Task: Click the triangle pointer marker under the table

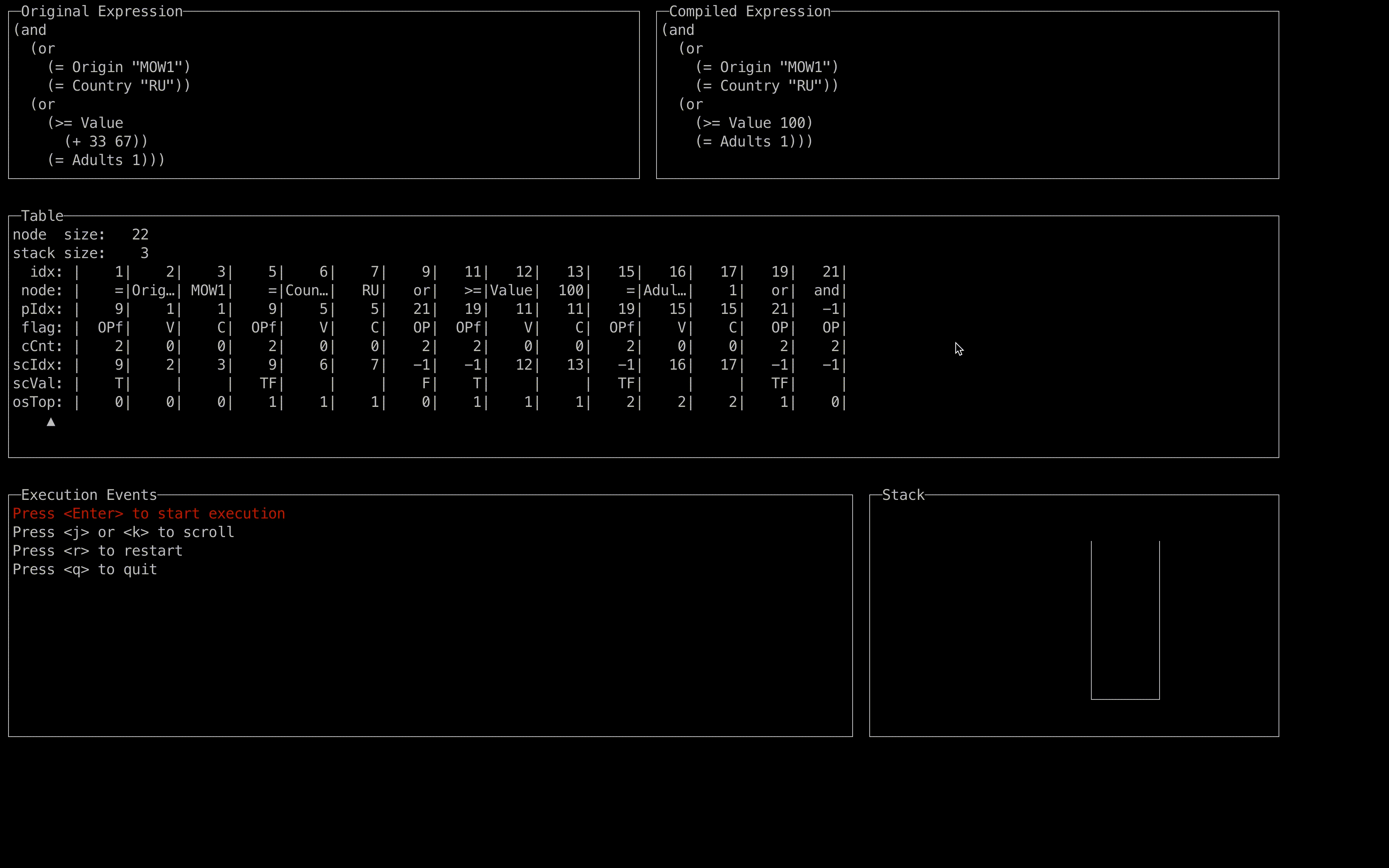Action: (50, 422)
